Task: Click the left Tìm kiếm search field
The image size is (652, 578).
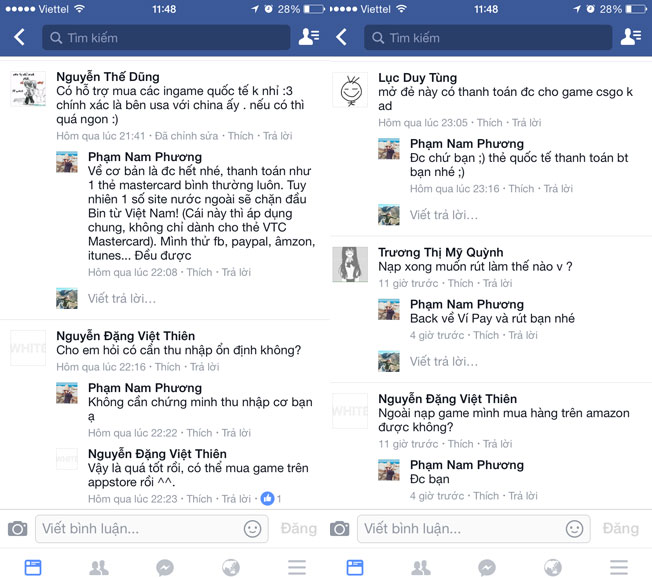Action: (x=166, y=37)
